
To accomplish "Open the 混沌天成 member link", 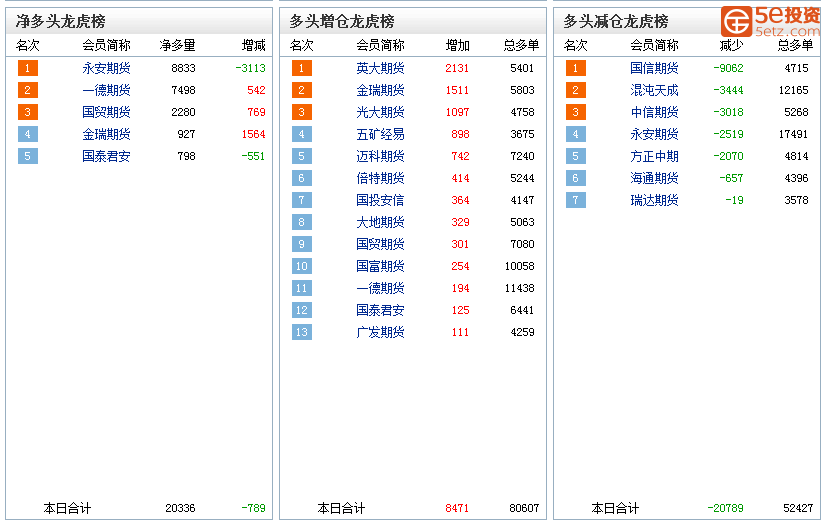I will pos(654,90).
